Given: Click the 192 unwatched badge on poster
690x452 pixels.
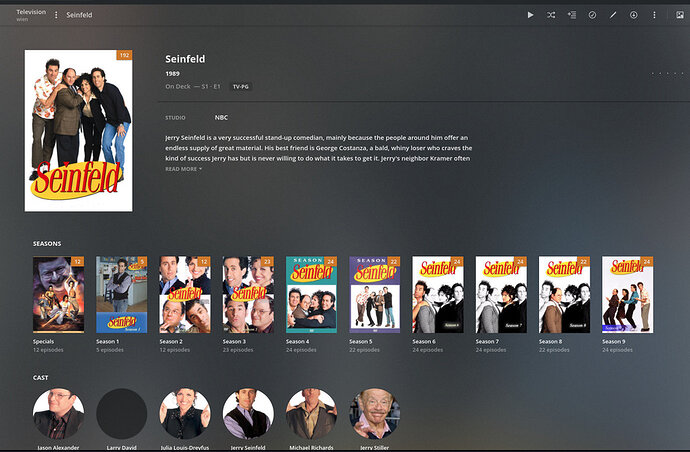Looking at the screenshot, I should click(125, 55).
